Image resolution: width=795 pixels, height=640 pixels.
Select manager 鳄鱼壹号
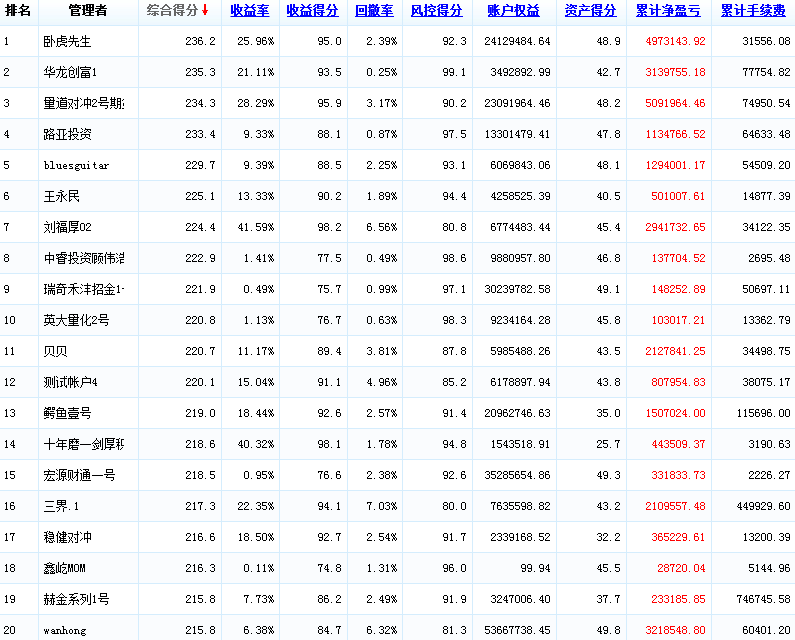pyautogui.click(x=67, y=413)
